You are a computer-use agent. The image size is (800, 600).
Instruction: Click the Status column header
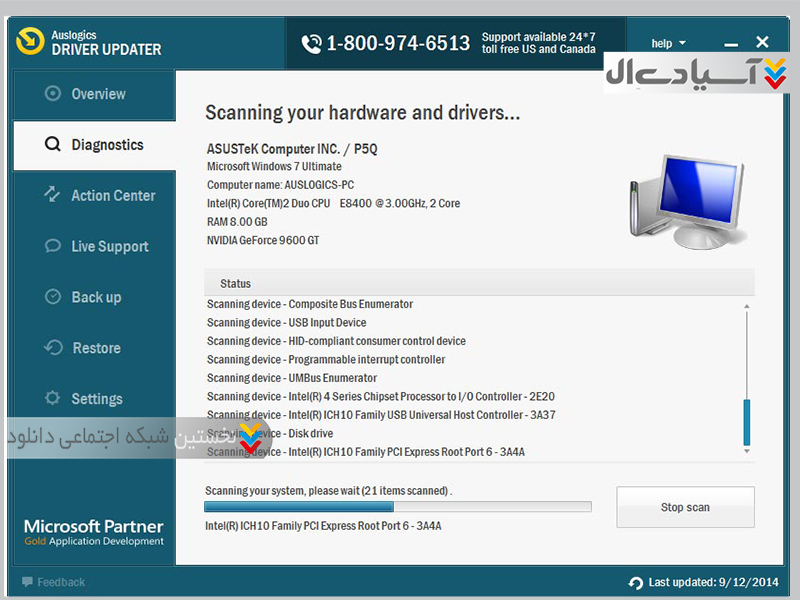pos(236,284)
